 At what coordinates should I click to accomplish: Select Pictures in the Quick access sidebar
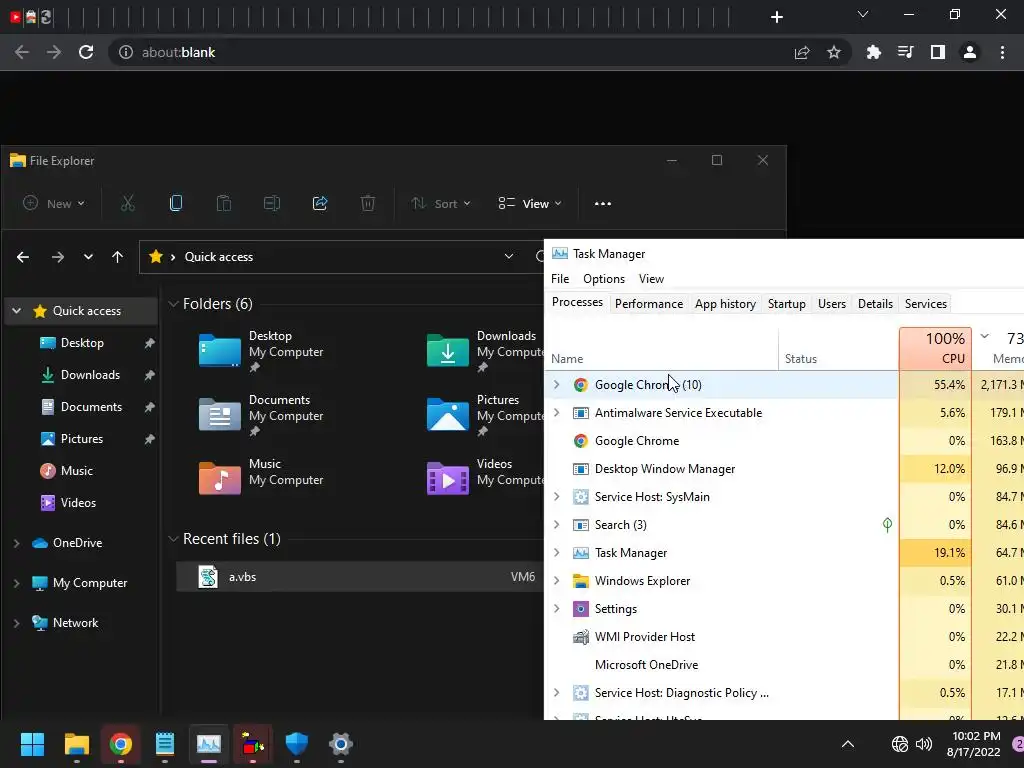click(82, 439)
